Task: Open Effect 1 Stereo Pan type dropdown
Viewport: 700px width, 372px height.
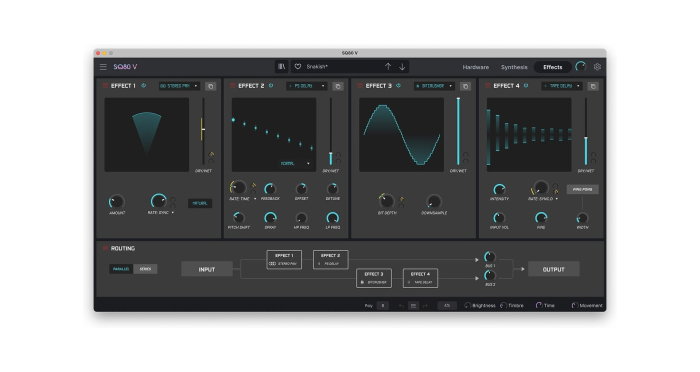Action: click(179, 86)
